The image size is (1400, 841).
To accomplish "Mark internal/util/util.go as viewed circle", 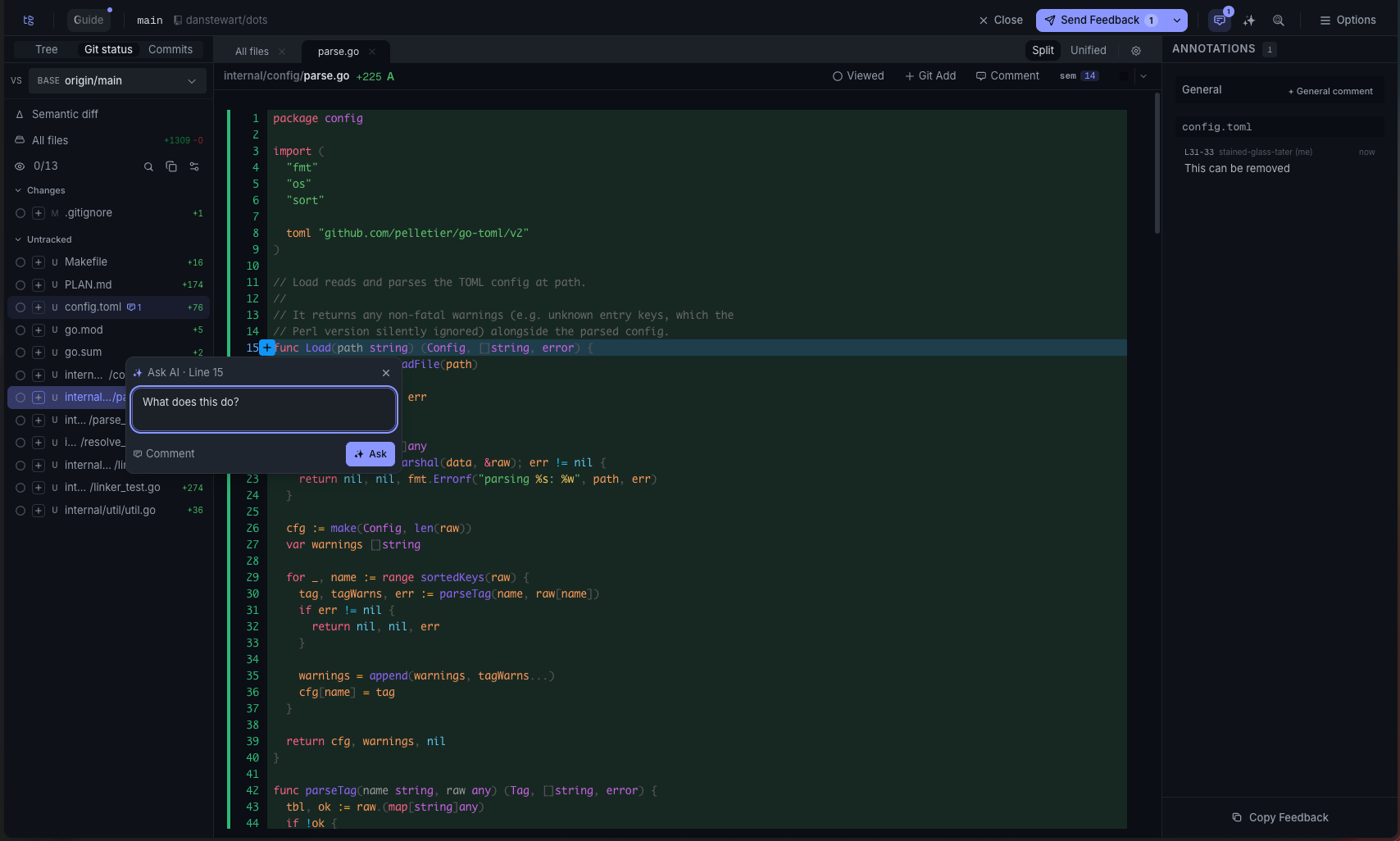I will (20, 511).
